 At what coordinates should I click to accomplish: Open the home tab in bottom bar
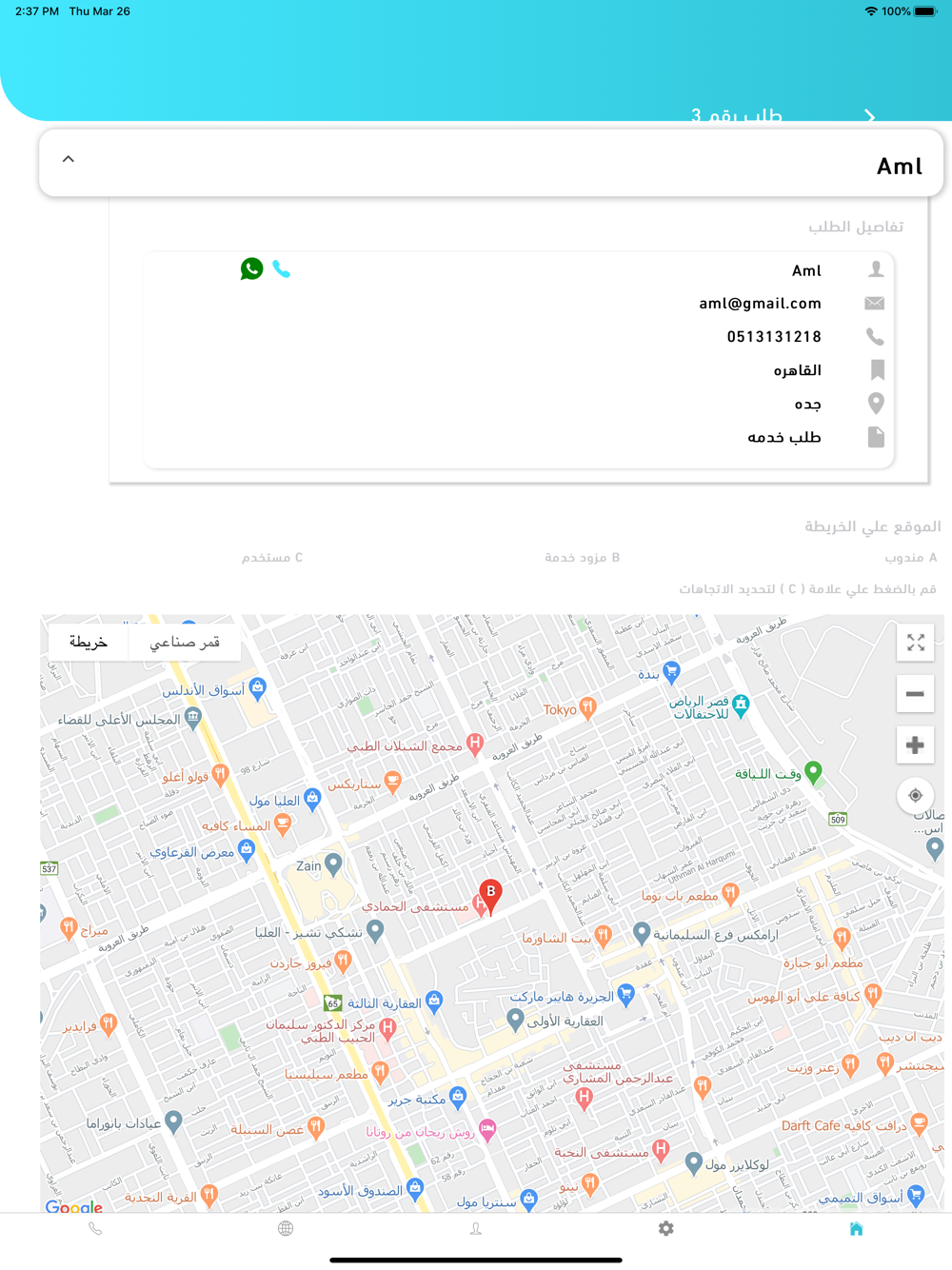click(856, 1229)
